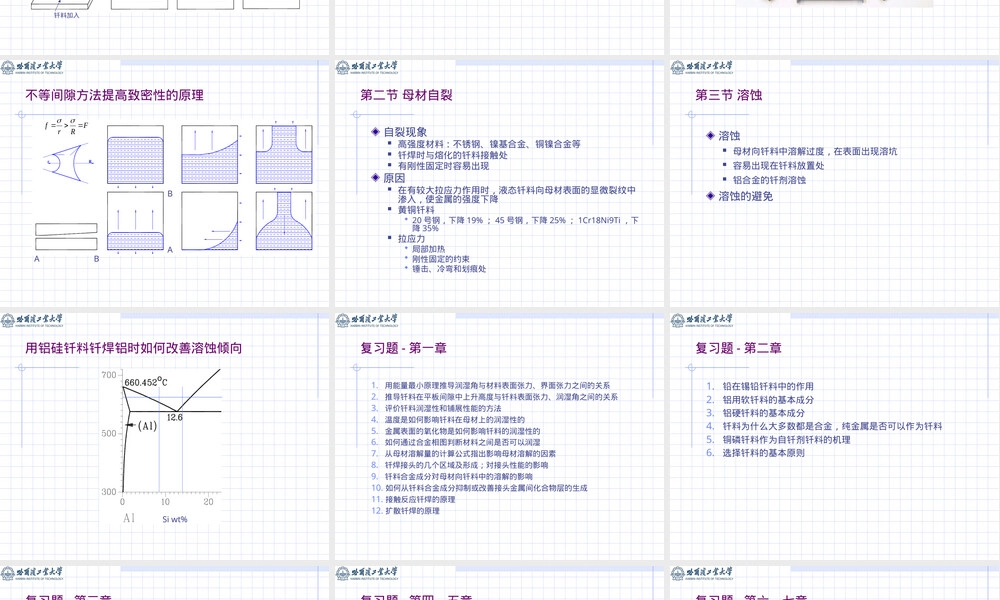Click the 拉应力 bullet
The width and height of the screenshot is (1000, 600).
411,238
